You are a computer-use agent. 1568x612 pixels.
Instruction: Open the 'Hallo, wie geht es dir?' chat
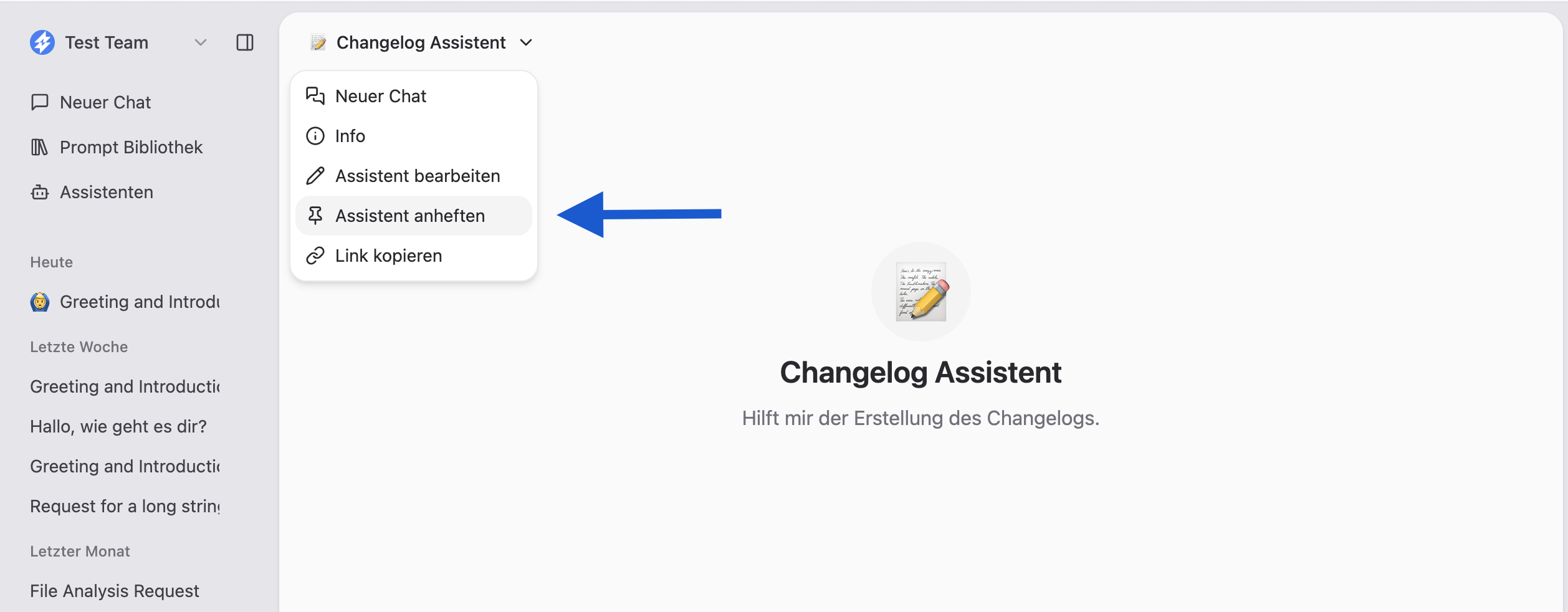tap(118, 426)
